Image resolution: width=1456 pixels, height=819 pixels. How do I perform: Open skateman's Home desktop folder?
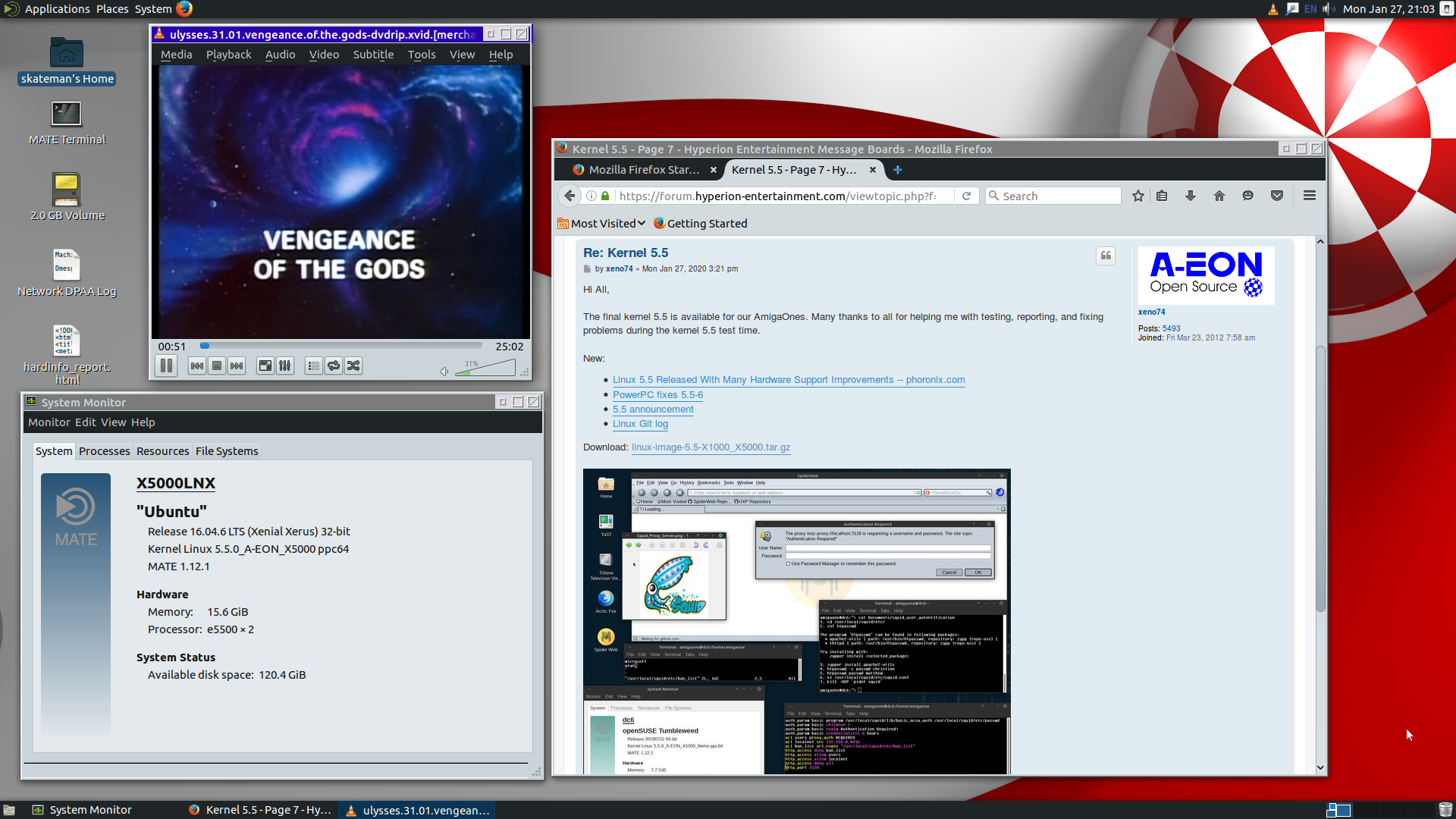(x=67, y=61)
